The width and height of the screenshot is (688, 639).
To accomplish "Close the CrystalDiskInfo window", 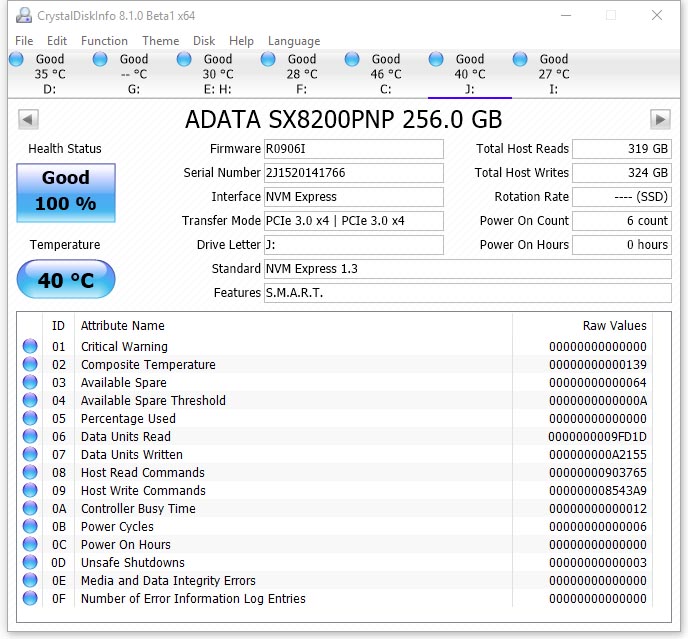I will tap(657, 15).
